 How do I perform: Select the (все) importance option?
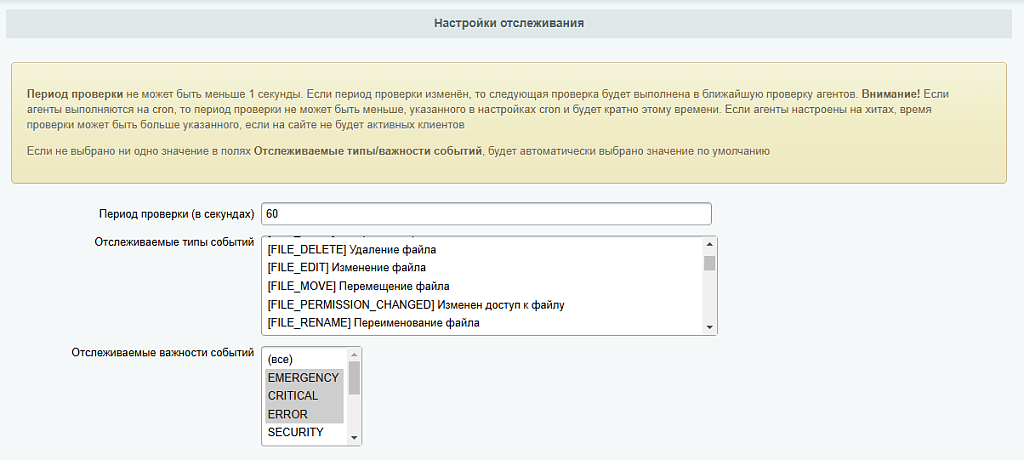(x=280, y=359)
